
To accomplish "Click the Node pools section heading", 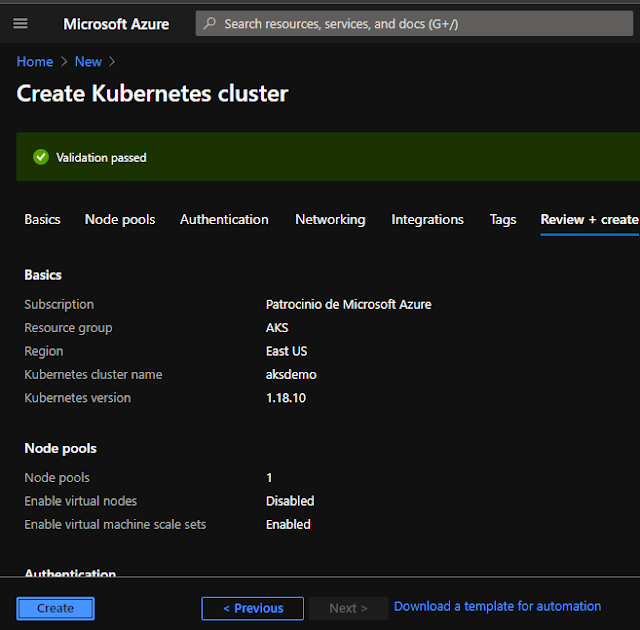I will [x=60, y=448].
